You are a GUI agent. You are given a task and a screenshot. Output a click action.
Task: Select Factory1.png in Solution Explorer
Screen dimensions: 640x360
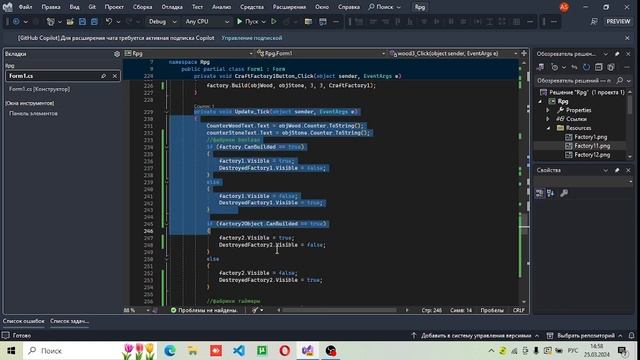tap(590, 137)
